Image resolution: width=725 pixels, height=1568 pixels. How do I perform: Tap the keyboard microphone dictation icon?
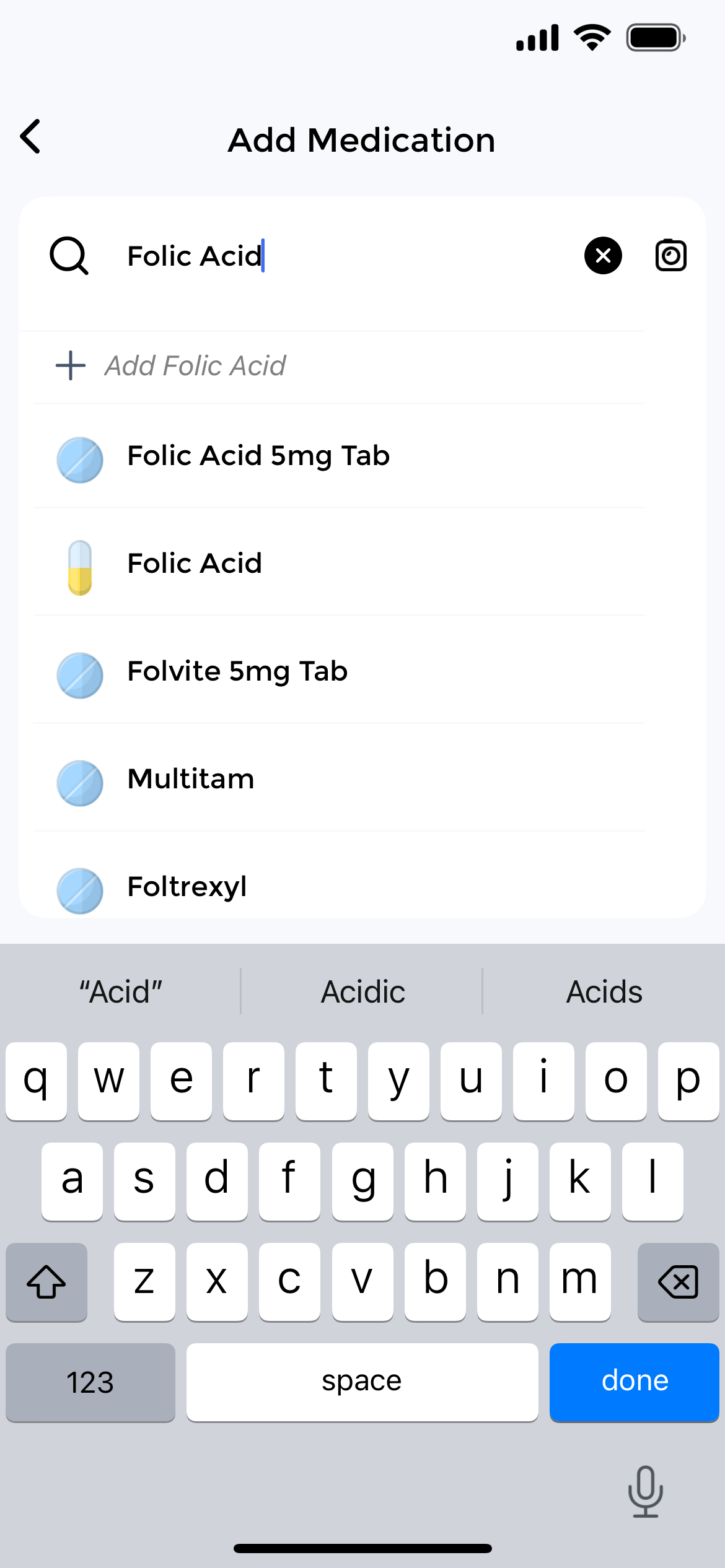pyautogui.click(x=645, y=1491)
